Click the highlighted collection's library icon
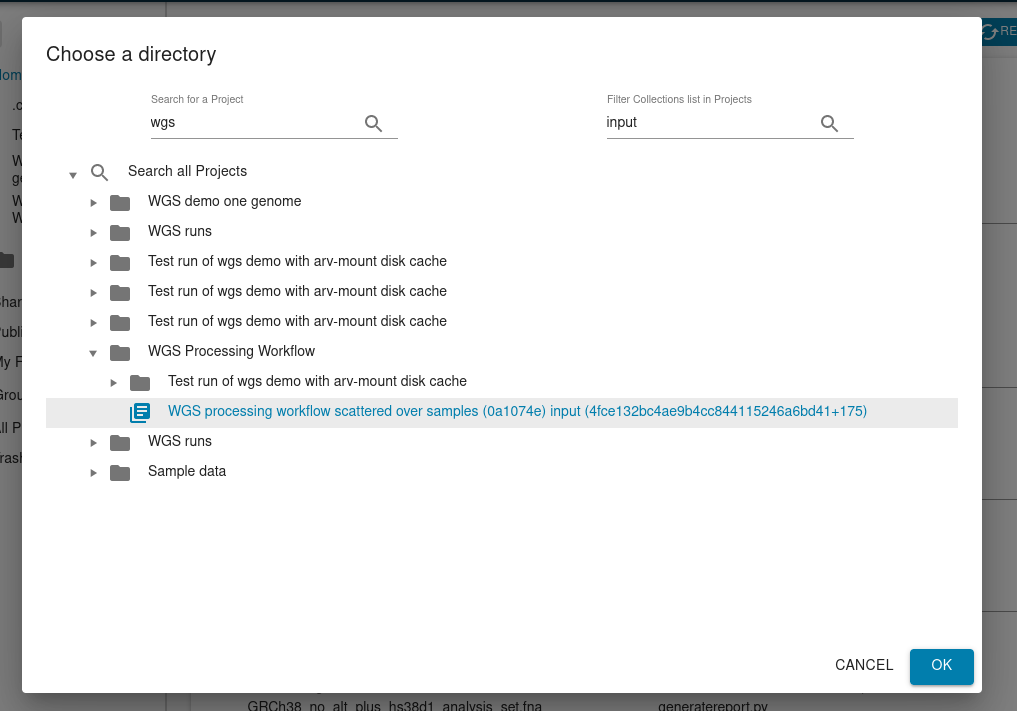This screenshot has width=1017, height=711. click(x=140, y=412)
